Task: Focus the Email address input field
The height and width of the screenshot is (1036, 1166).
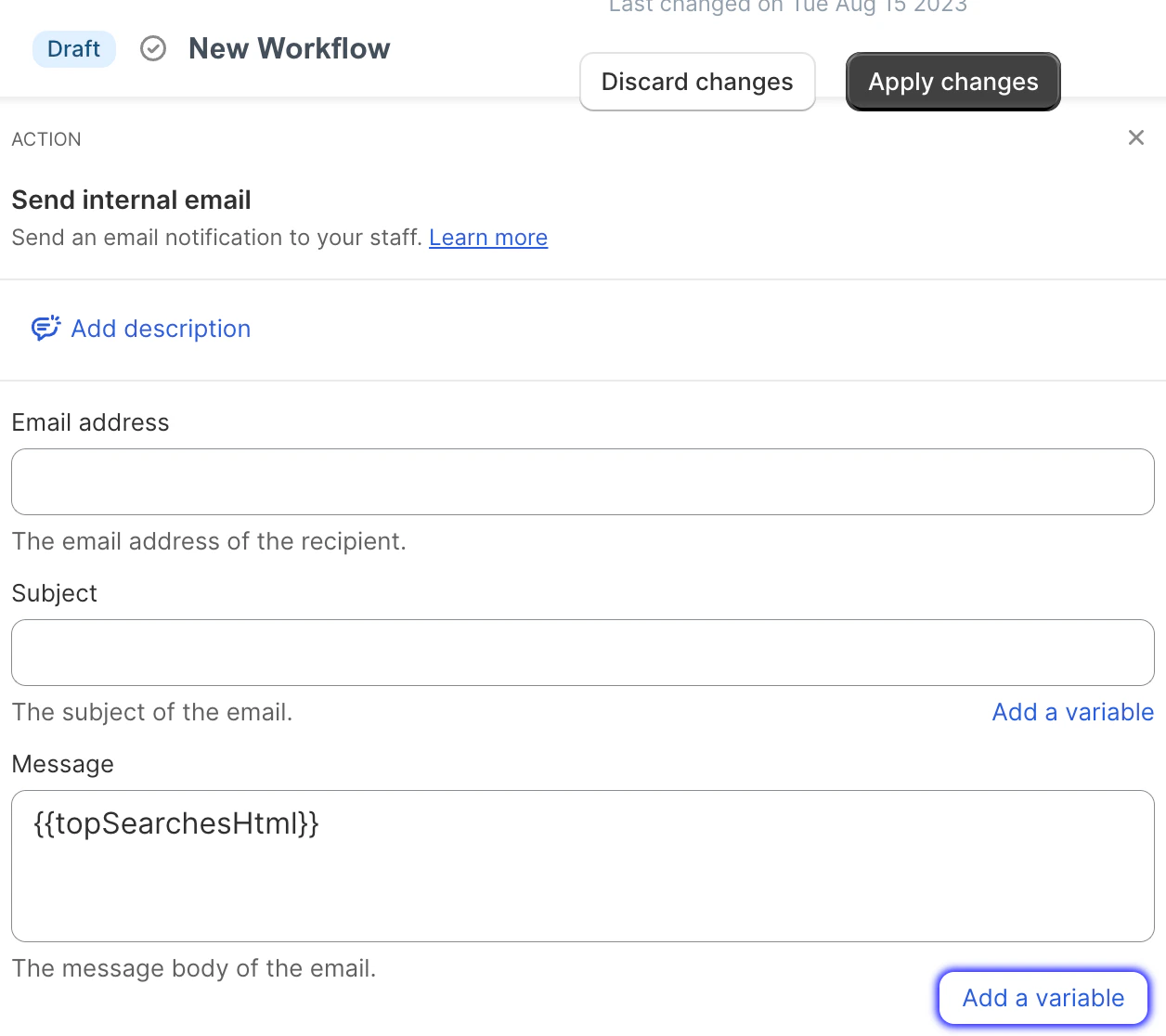Action: point(583,482)
